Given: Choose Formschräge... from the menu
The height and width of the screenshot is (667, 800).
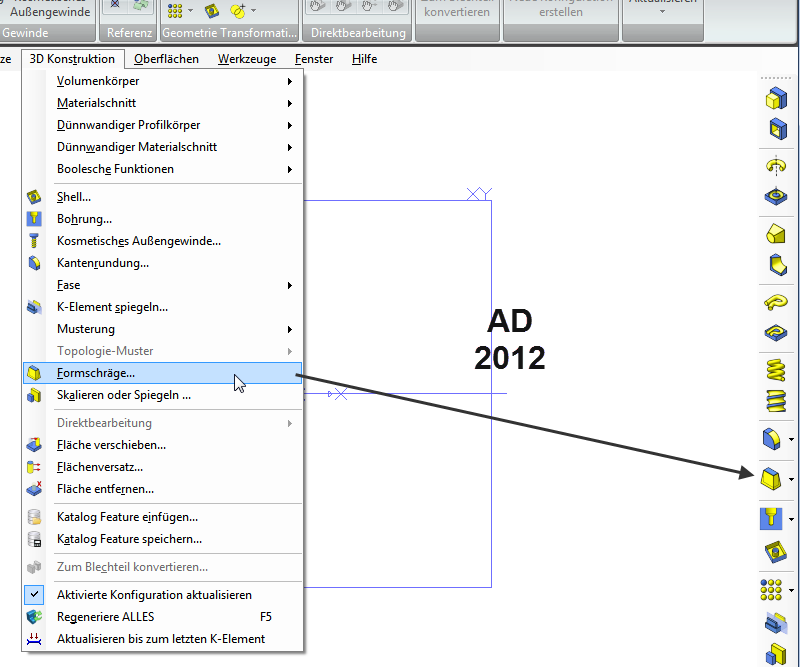Looking at the screenshot, I should (163, 373).
